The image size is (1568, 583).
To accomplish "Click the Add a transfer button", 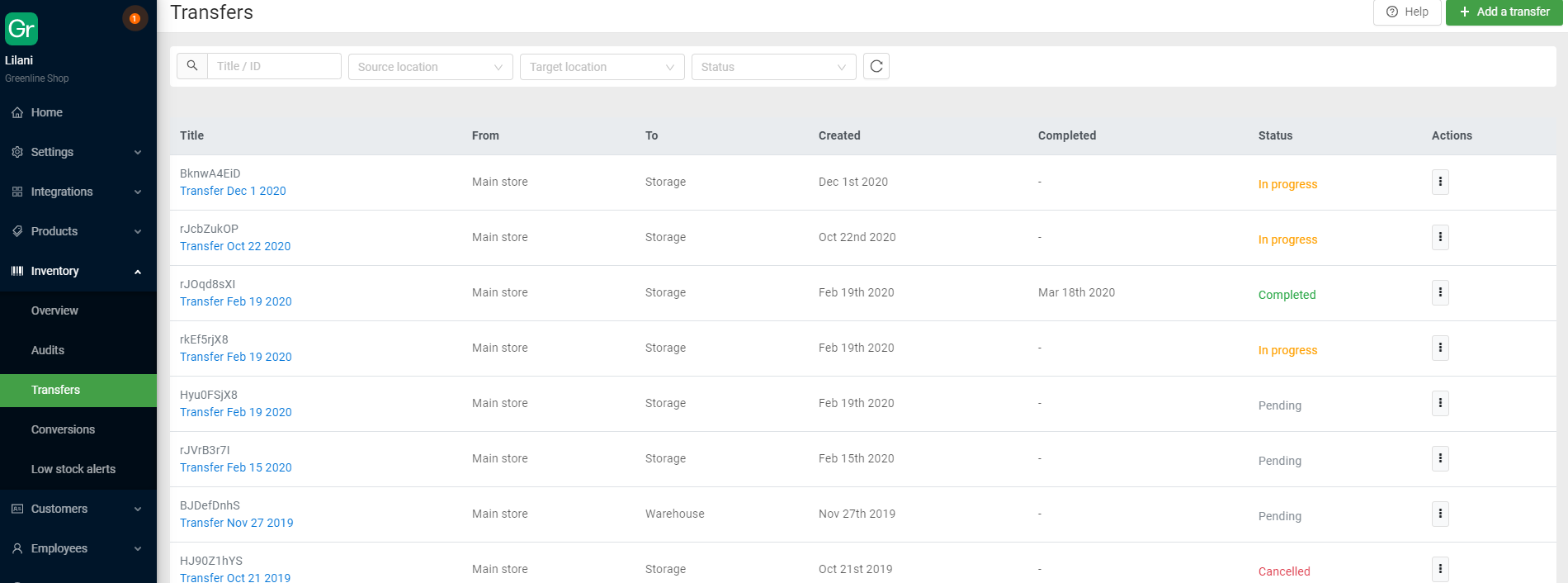I will coord(1504,12).
